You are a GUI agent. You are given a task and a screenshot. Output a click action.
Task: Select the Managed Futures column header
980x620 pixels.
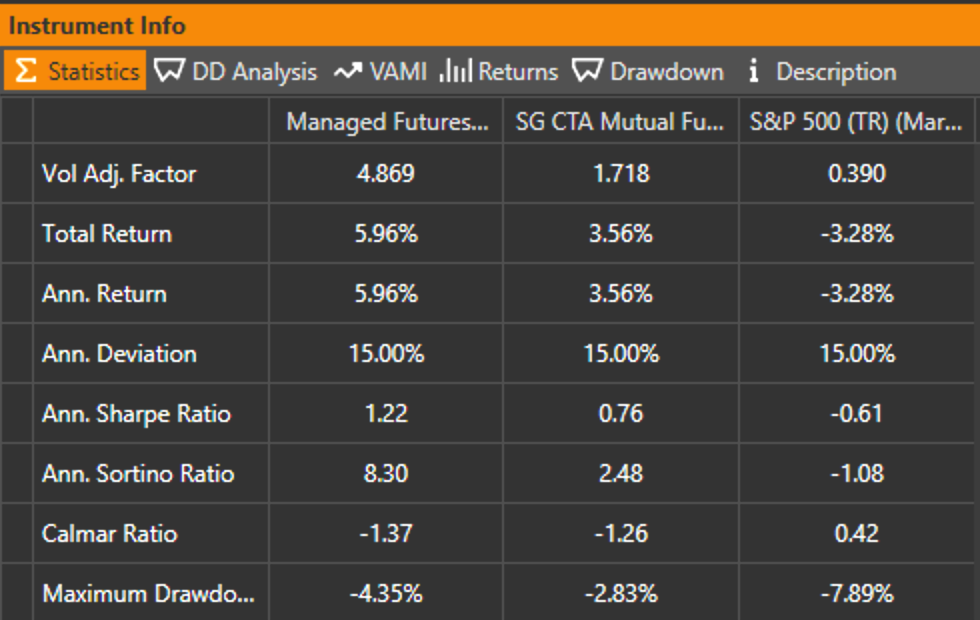(386, 122)
